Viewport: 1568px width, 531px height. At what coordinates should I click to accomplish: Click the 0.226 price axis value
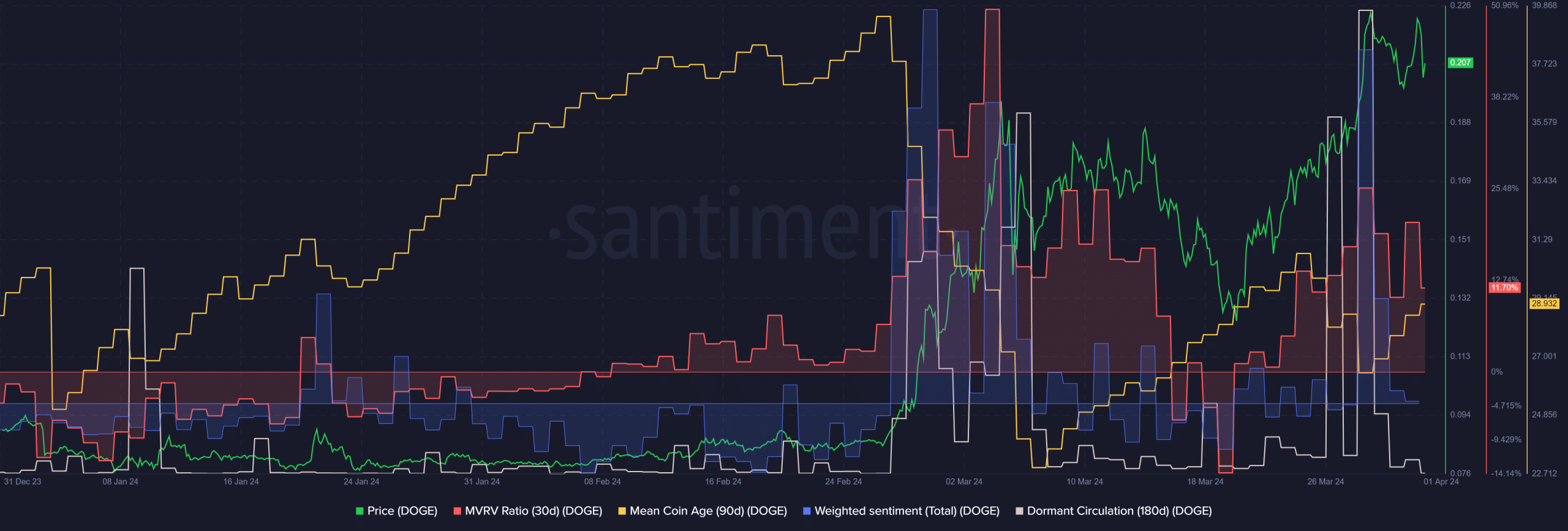point(1460,6)
